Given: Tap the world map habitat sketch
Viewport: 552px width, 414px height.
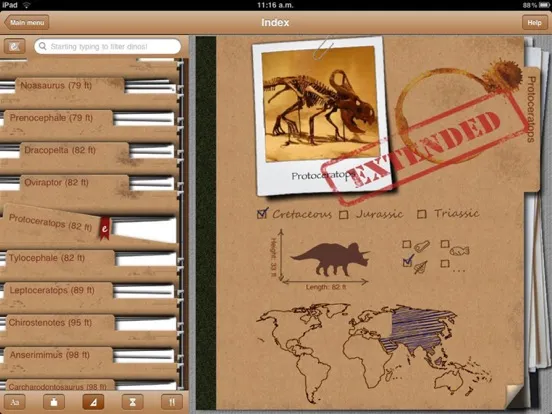Looking at the screenshot, I should pyautogui.click(x=373, y=352).
